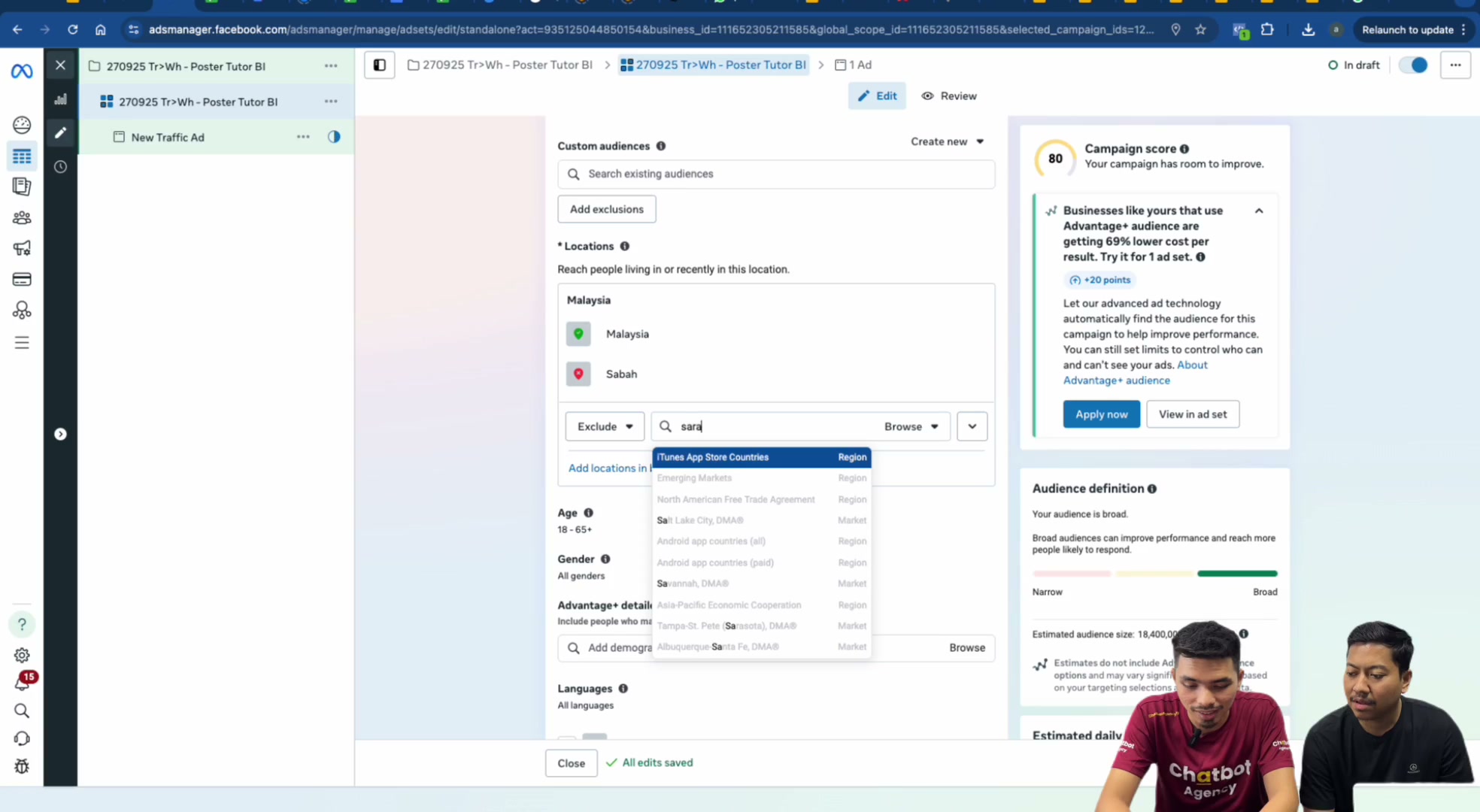1480x812 pixels.
Task: Open the Meta logo home menu
Action: point(22,71)
